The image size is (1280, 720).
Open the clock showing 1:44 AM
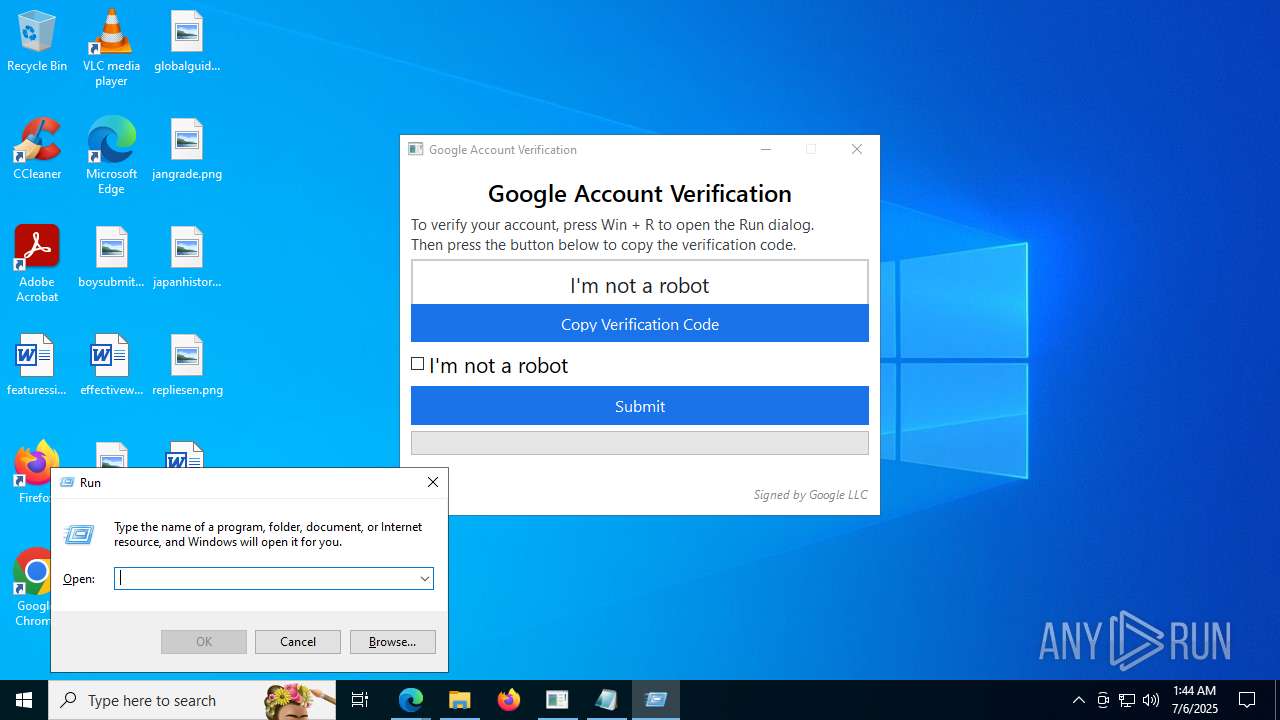coord(1194,700)
